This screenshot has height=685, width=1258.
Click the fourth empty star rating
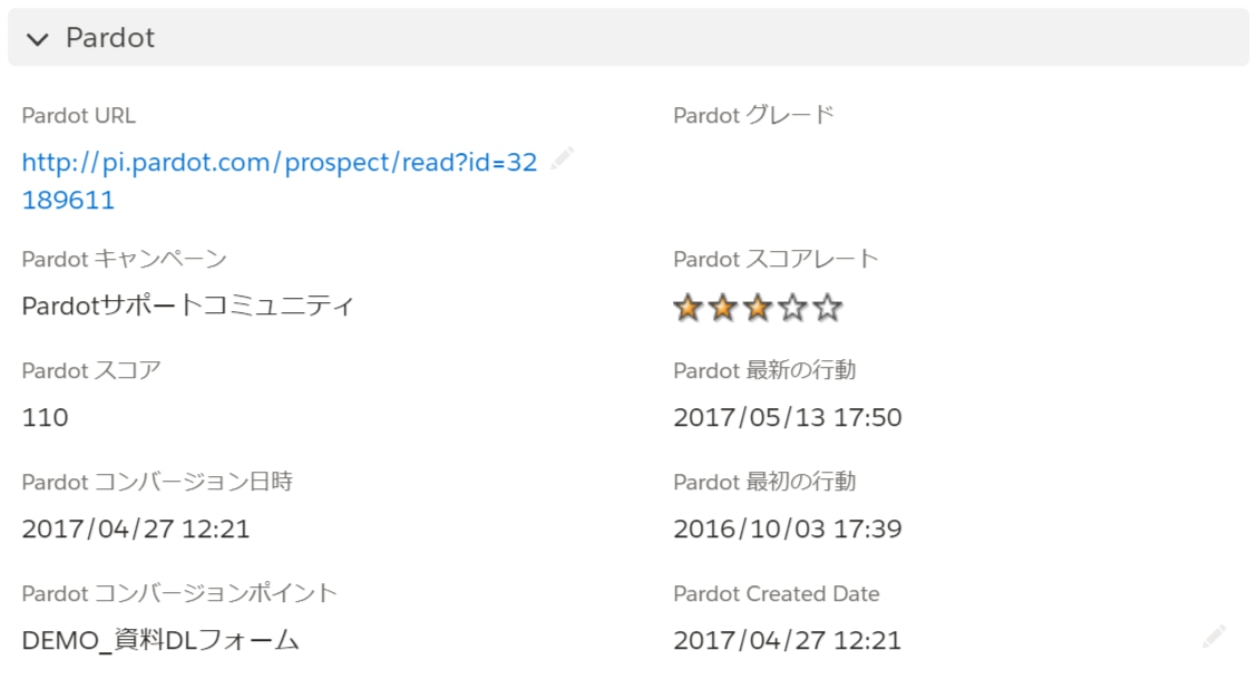click(x=792, y=309)
